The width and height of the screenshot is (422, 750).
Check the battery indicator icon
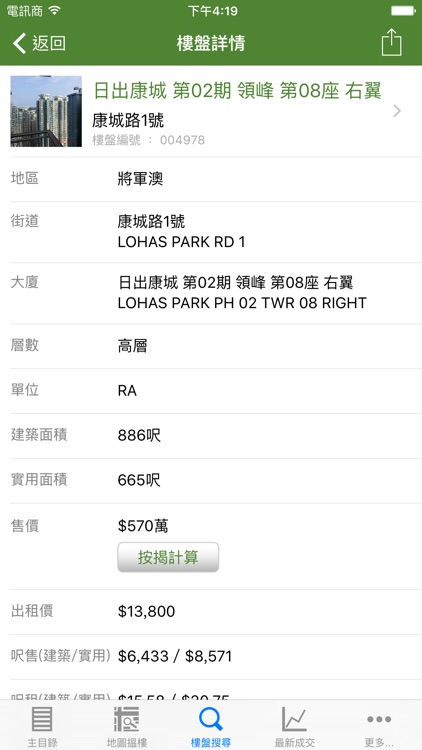click(402, 11)
